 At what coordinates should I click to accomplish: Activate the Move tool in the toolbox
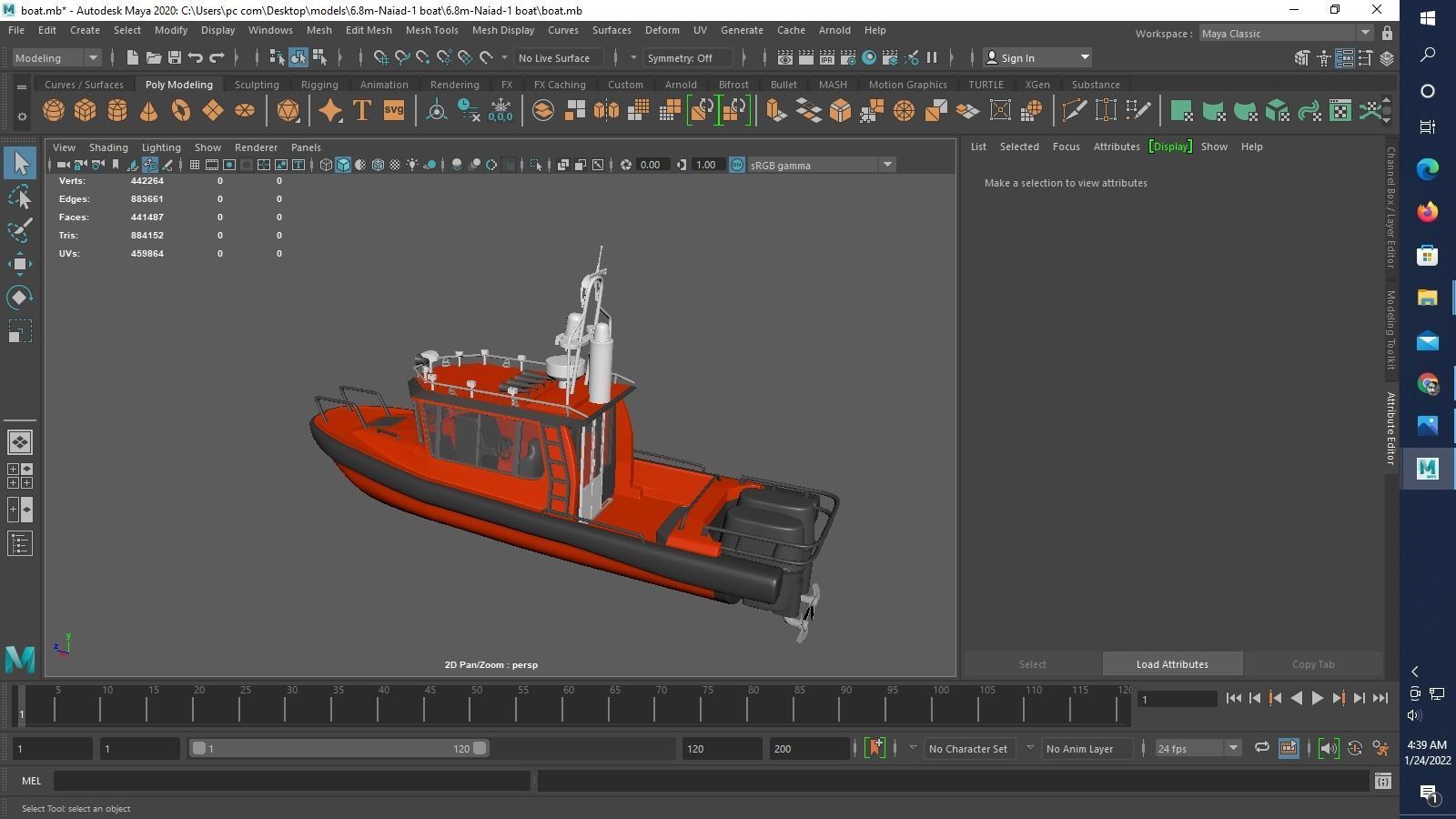pos(20,264)
